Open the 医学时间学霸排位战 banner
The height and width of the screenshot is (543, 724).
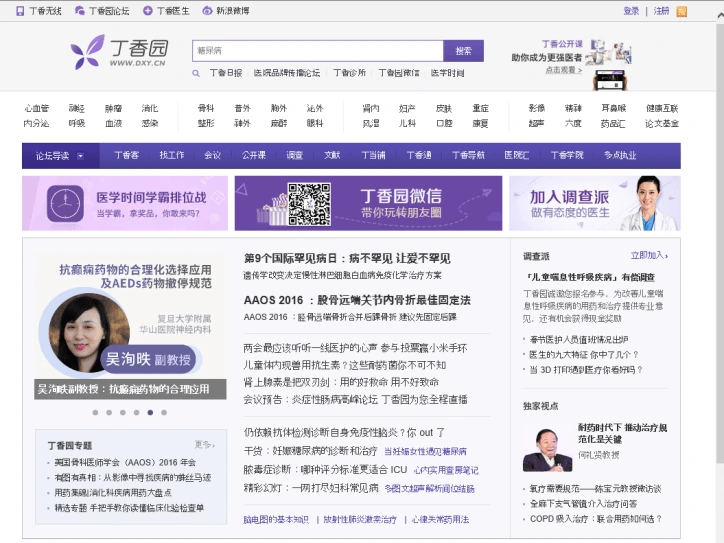point(125,203)
